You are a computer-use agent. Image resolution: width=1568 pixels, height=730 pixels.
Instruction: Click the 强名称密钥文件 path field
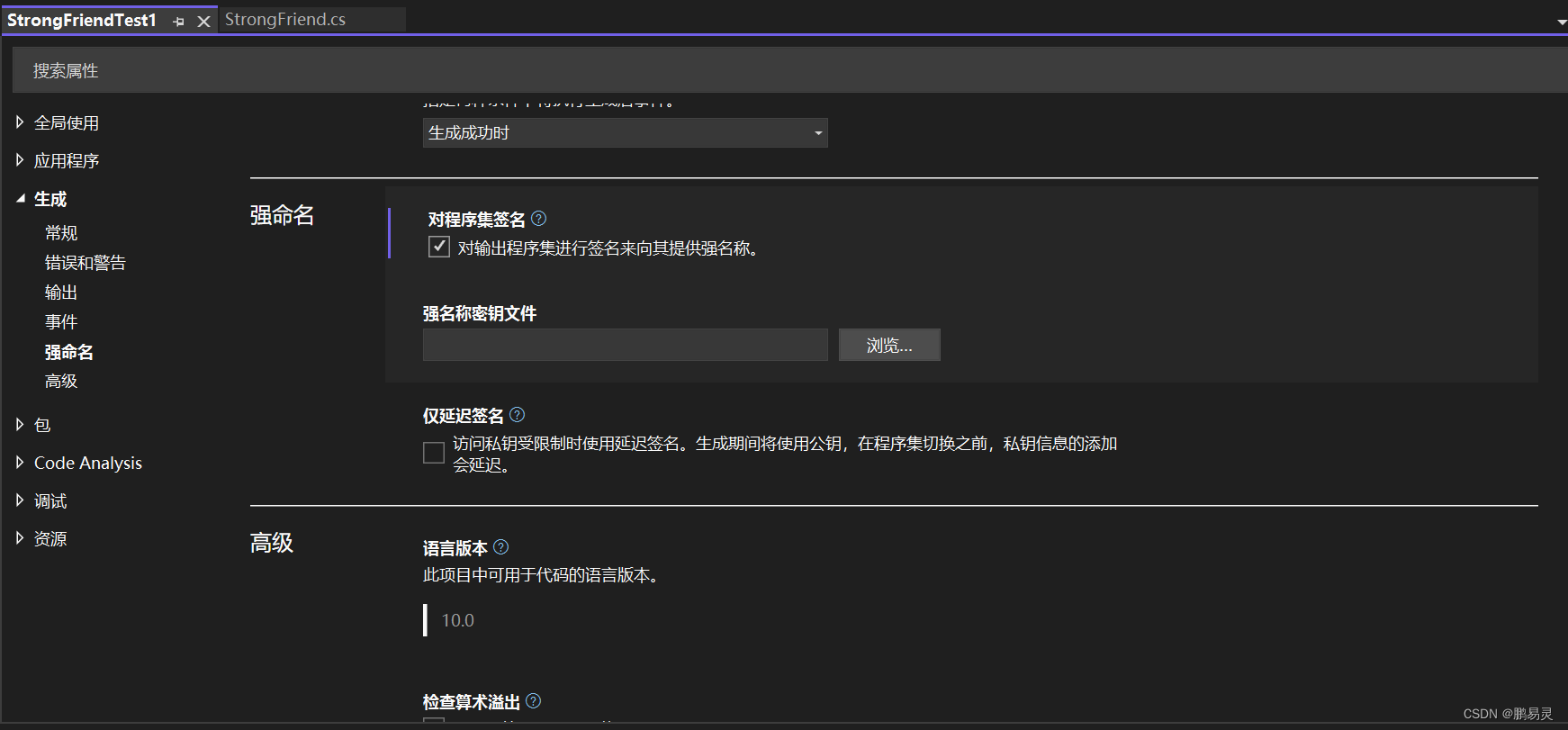click(x=626, y=345)
